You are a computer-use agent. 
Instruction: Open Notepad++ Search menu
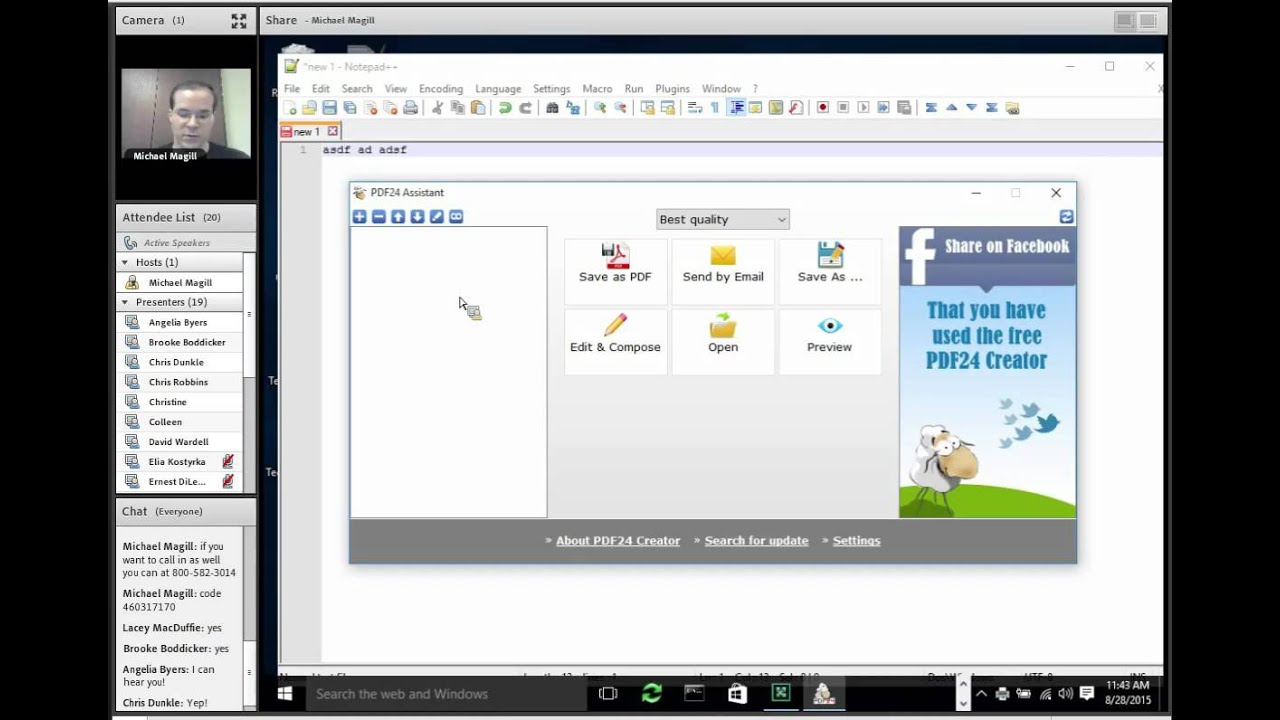coord(357,89)
